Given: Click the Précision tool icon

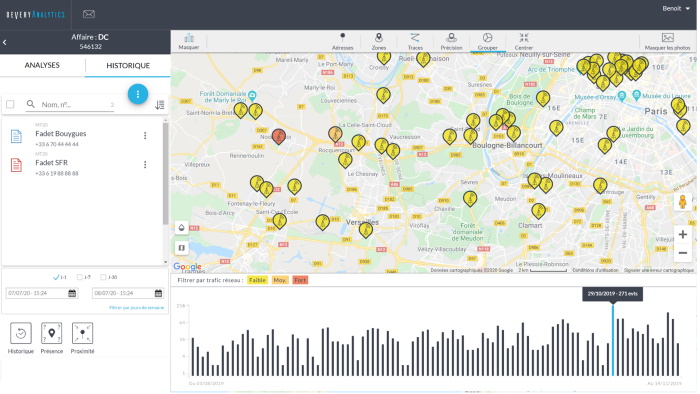Looking at the screenshot, I should tap(451, 37).
